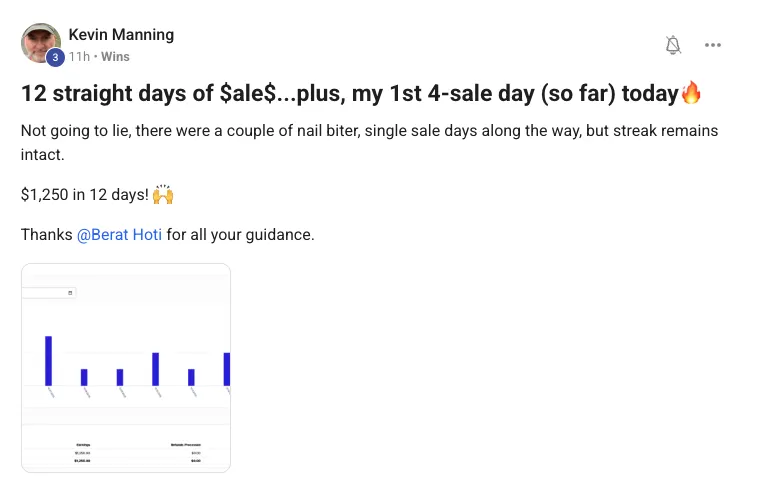
Task: Click the level 3 badge on avatar
Action: [x=56, y=58]
